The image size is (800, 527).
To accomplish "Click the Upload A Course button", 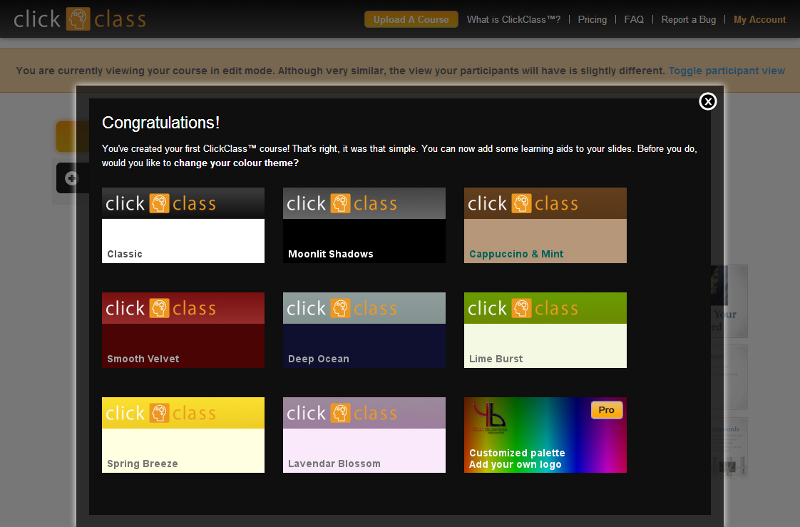I will pos(411,19).
